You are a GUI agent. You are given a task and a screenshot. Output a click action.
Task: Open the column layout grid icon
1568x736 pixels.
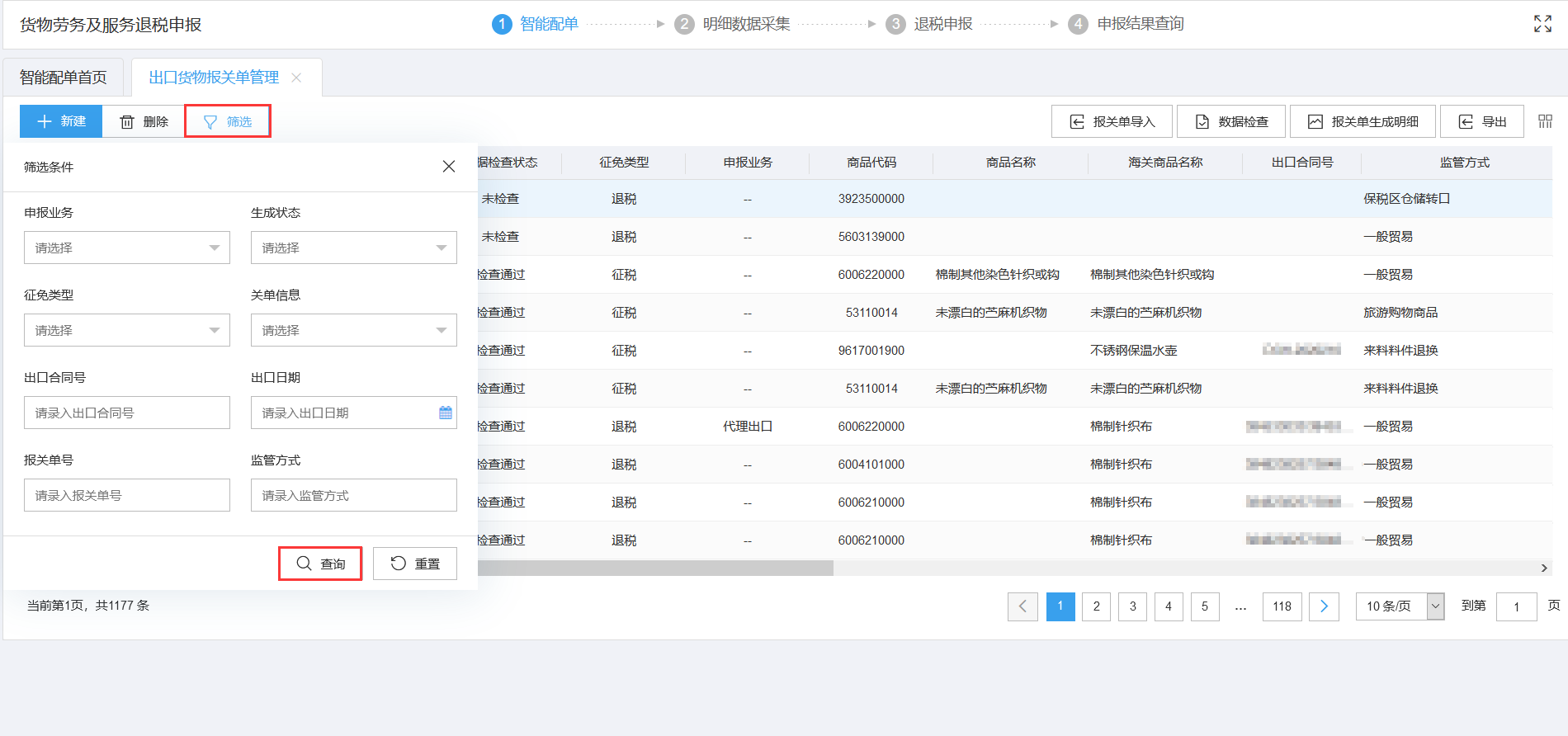[1545, 121]
